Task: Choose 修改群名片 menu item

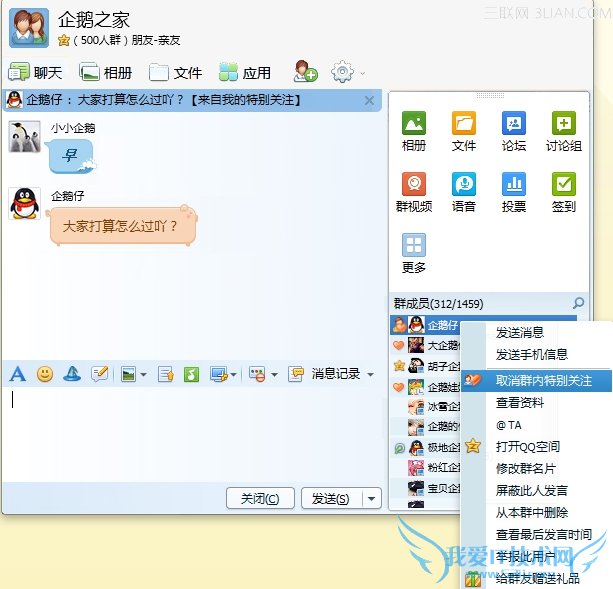Action: tap(537, 468)
